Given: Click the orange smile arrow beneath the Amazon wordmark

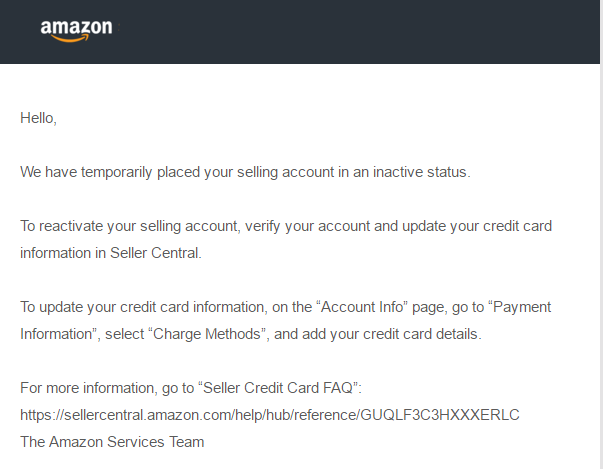Looking at the screenshot, I should [70, 38].
